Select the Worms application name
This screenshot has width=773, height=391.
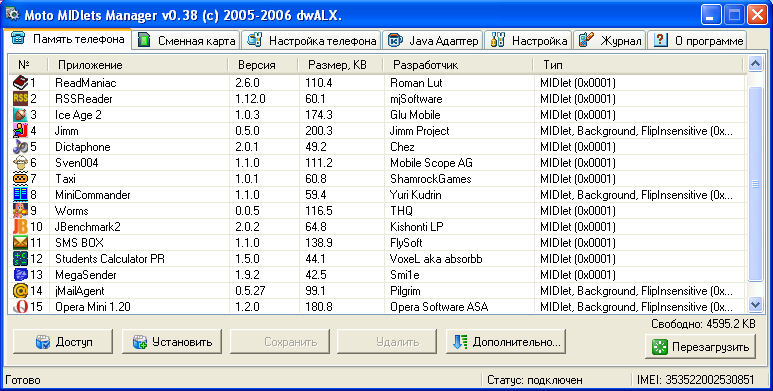(71, 211)
